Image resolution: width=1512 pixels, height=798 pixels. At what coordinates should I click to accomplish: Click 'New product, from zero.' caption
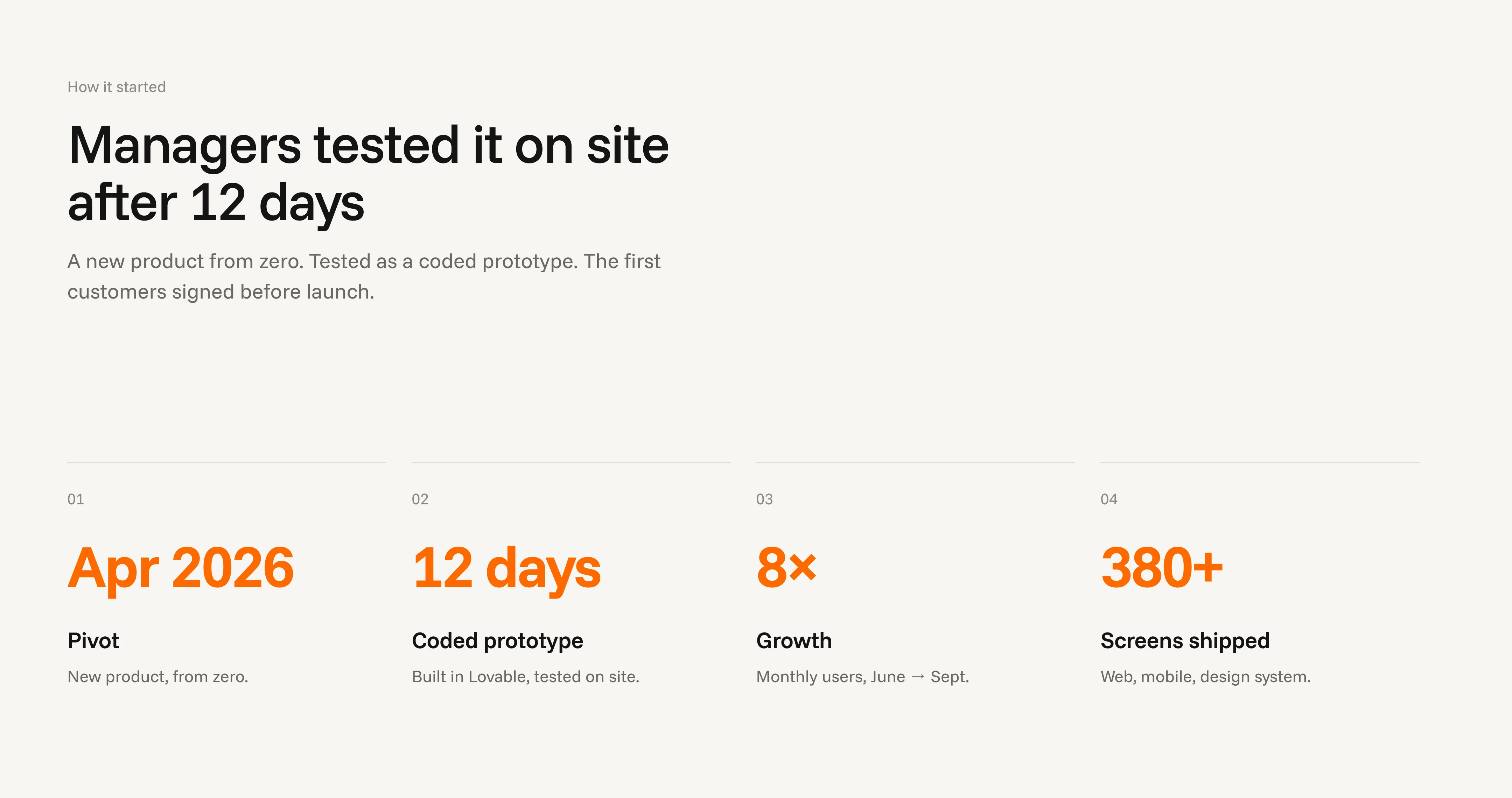[x=158, y=677]
